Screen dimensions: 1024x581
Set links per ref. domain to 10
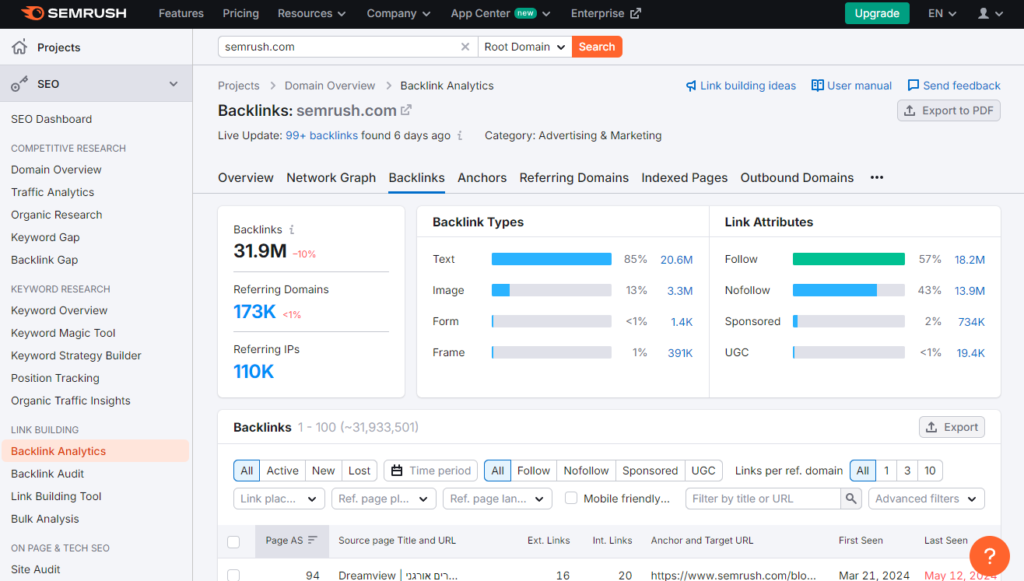click(x=930, y=471)
